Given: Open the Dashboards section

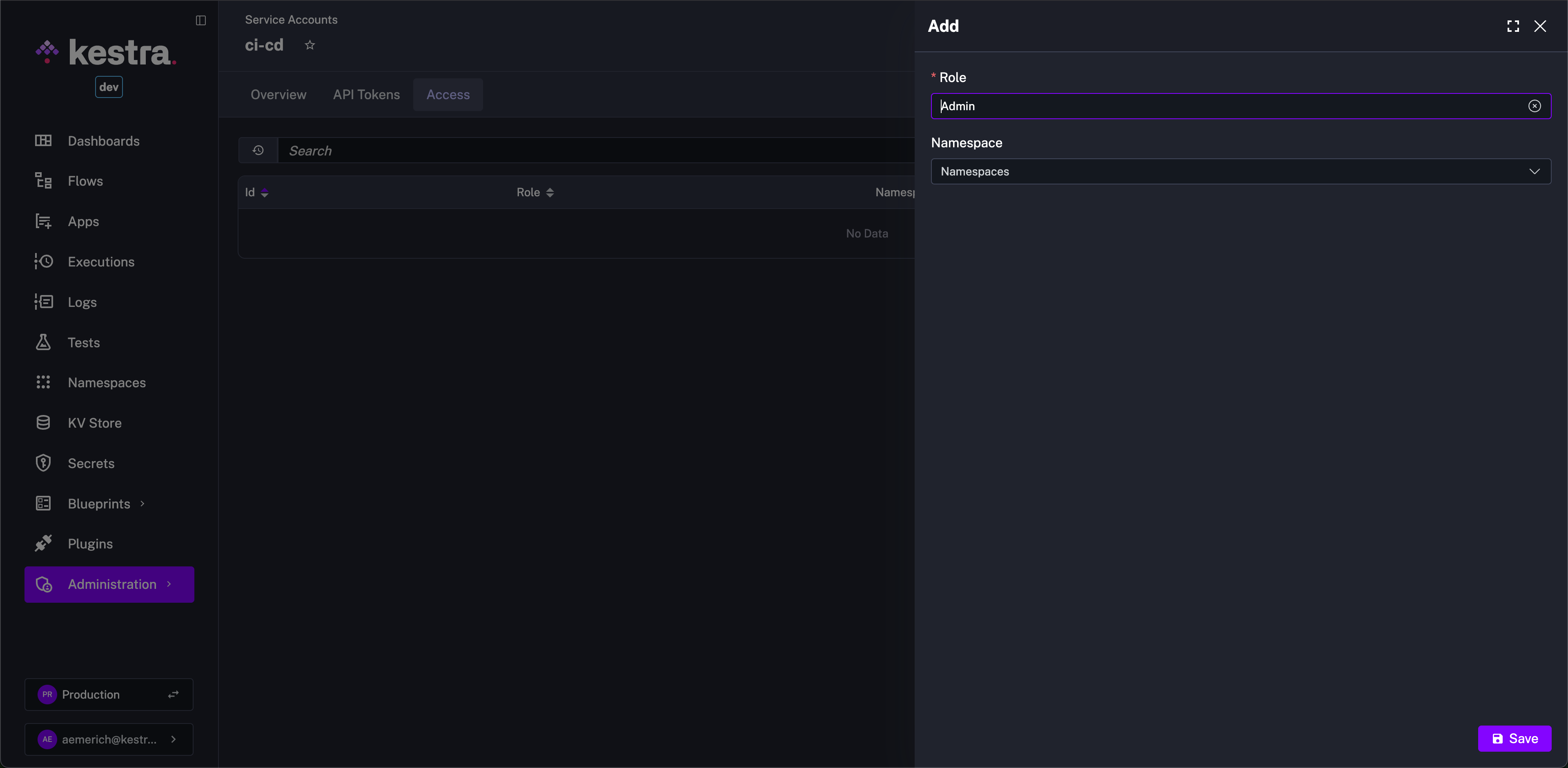Looking at the screenshot, I should pyautogui.click(x=102, y=140).
